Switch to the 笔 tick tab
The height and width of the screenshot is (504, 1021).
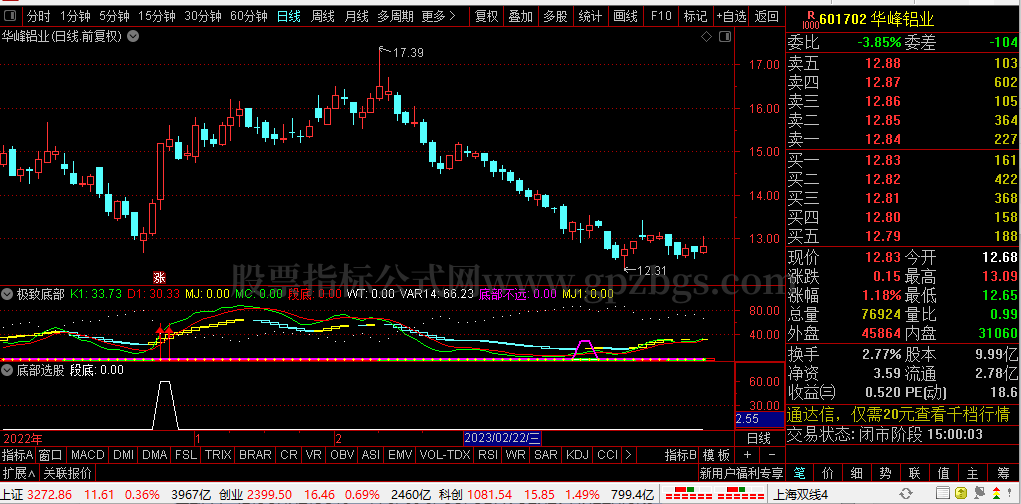pyautogui.click(x=800, y=472)
